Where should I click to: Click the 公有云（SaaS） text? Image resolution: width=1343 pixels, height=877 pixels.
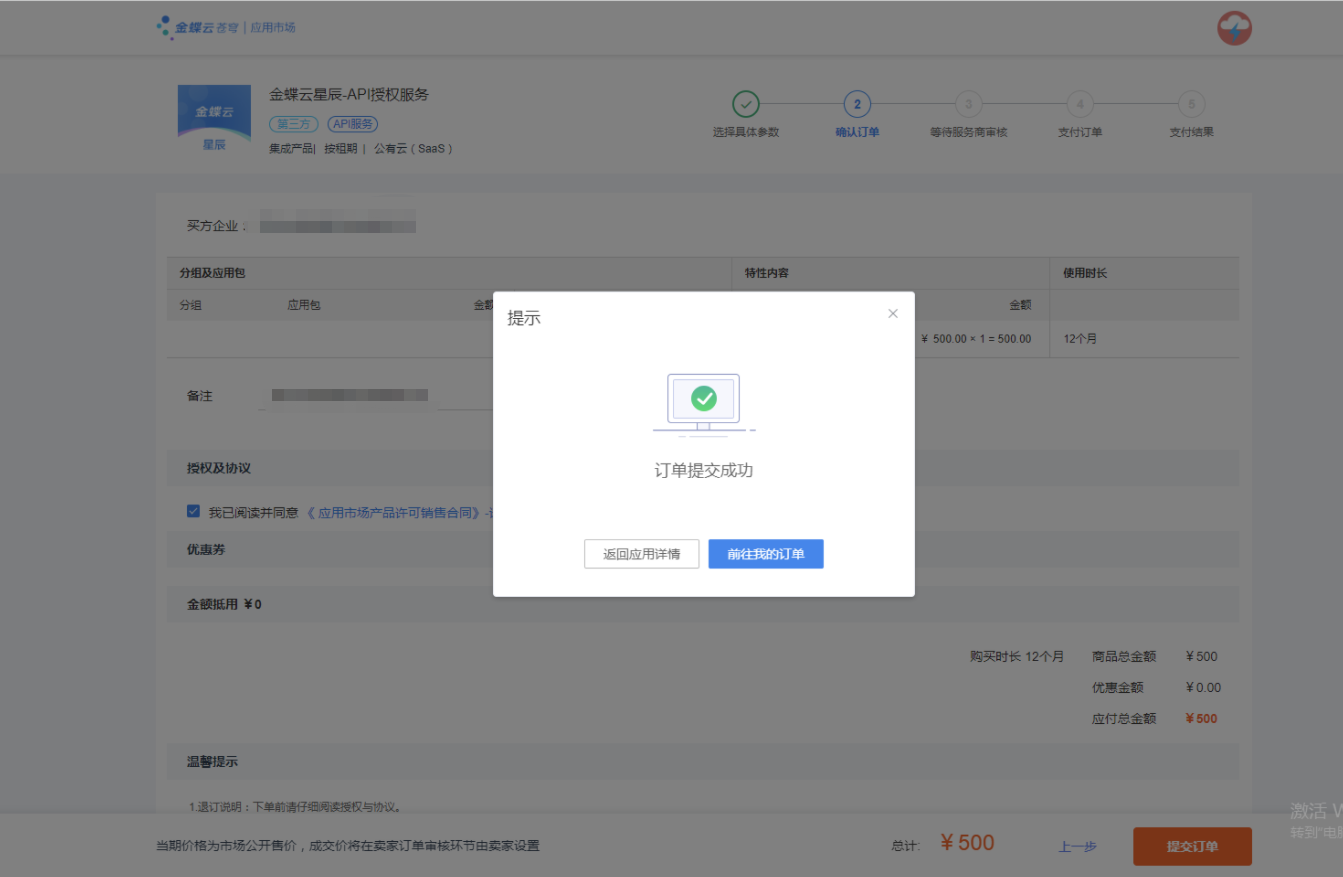point(414,149)
